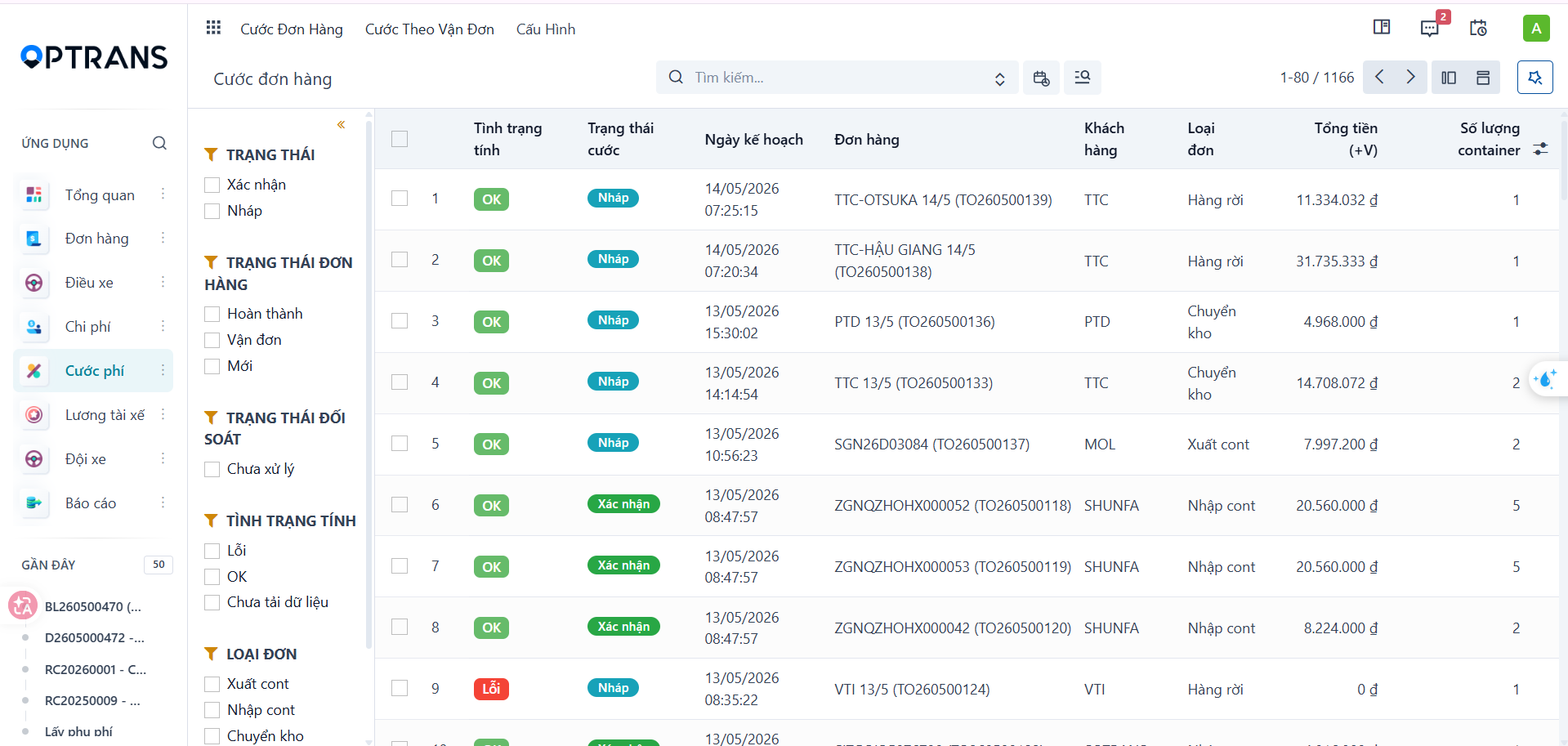Image resolution: width=1568 pixels, height=746 pixels.
Task: Click the list search icon beside search bar
Action: point(1083,78)
